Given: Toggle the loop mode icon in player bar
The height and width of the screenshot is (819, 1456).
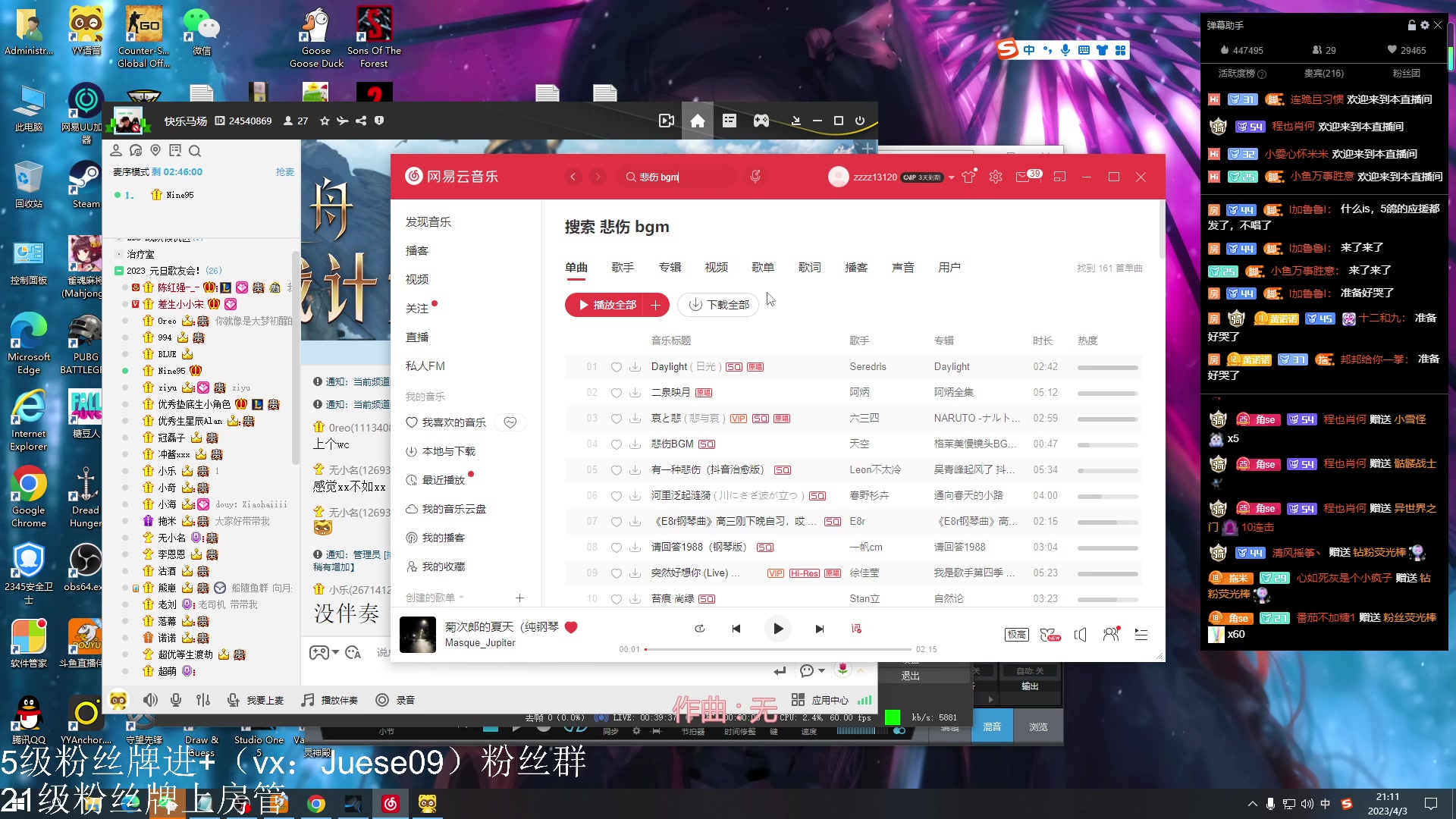Looking at the screenshot, I should point(699,629).
